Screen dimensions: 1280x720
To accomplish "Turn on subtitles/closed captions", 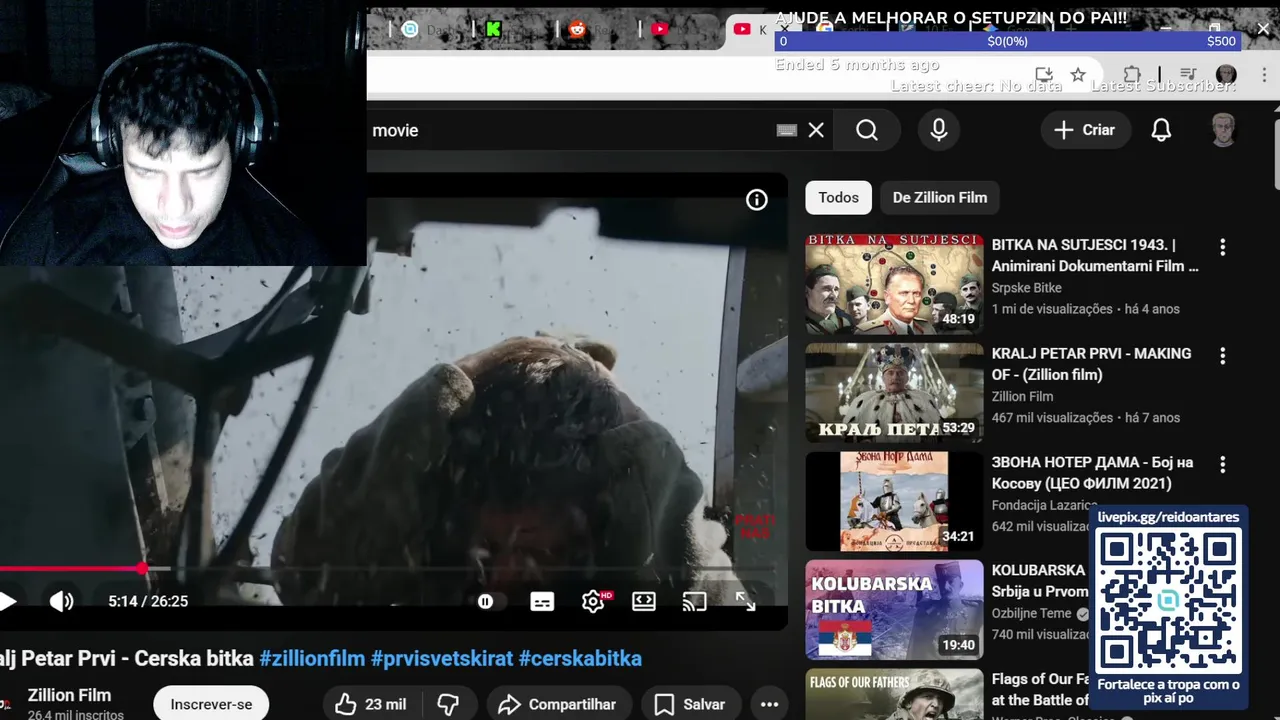I will point(542,601).
